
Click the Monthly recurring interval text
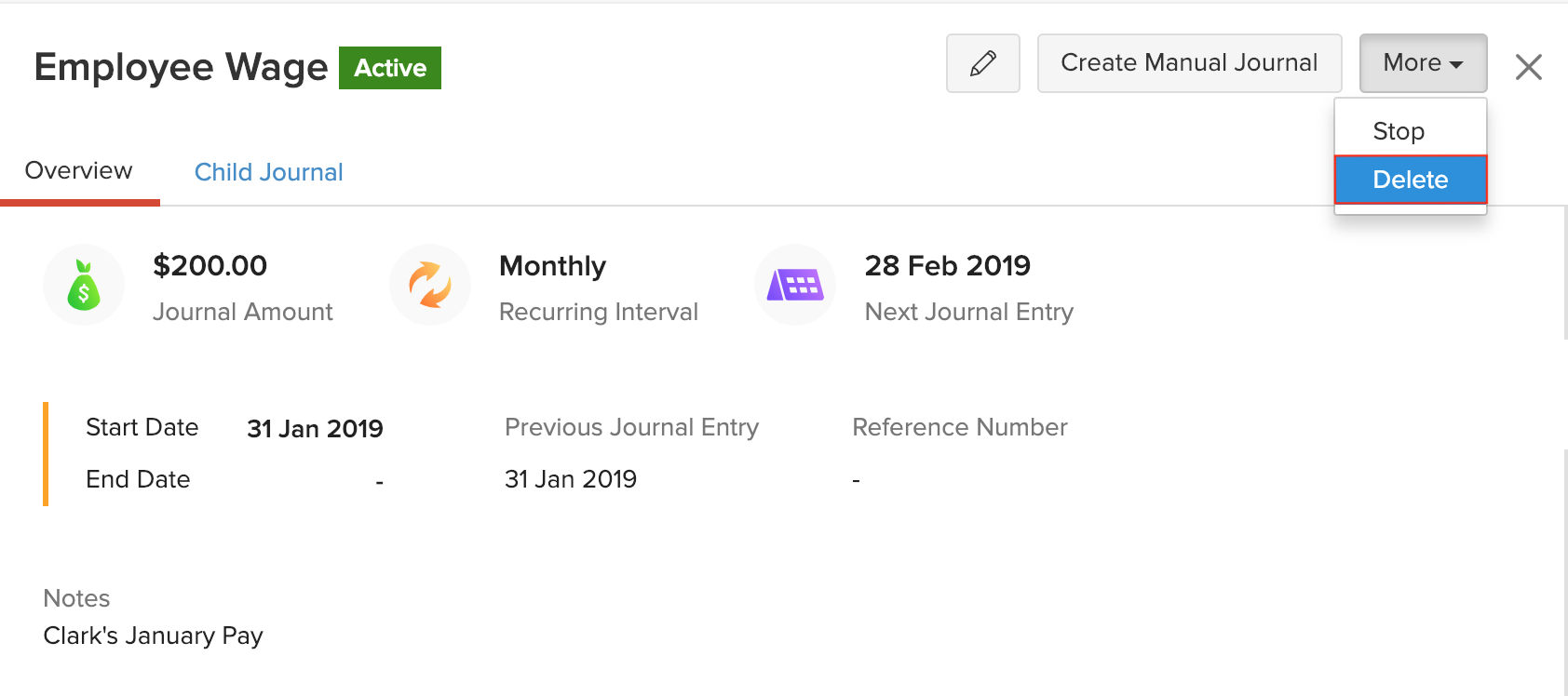pyautogui.click(x=552, y=265)
